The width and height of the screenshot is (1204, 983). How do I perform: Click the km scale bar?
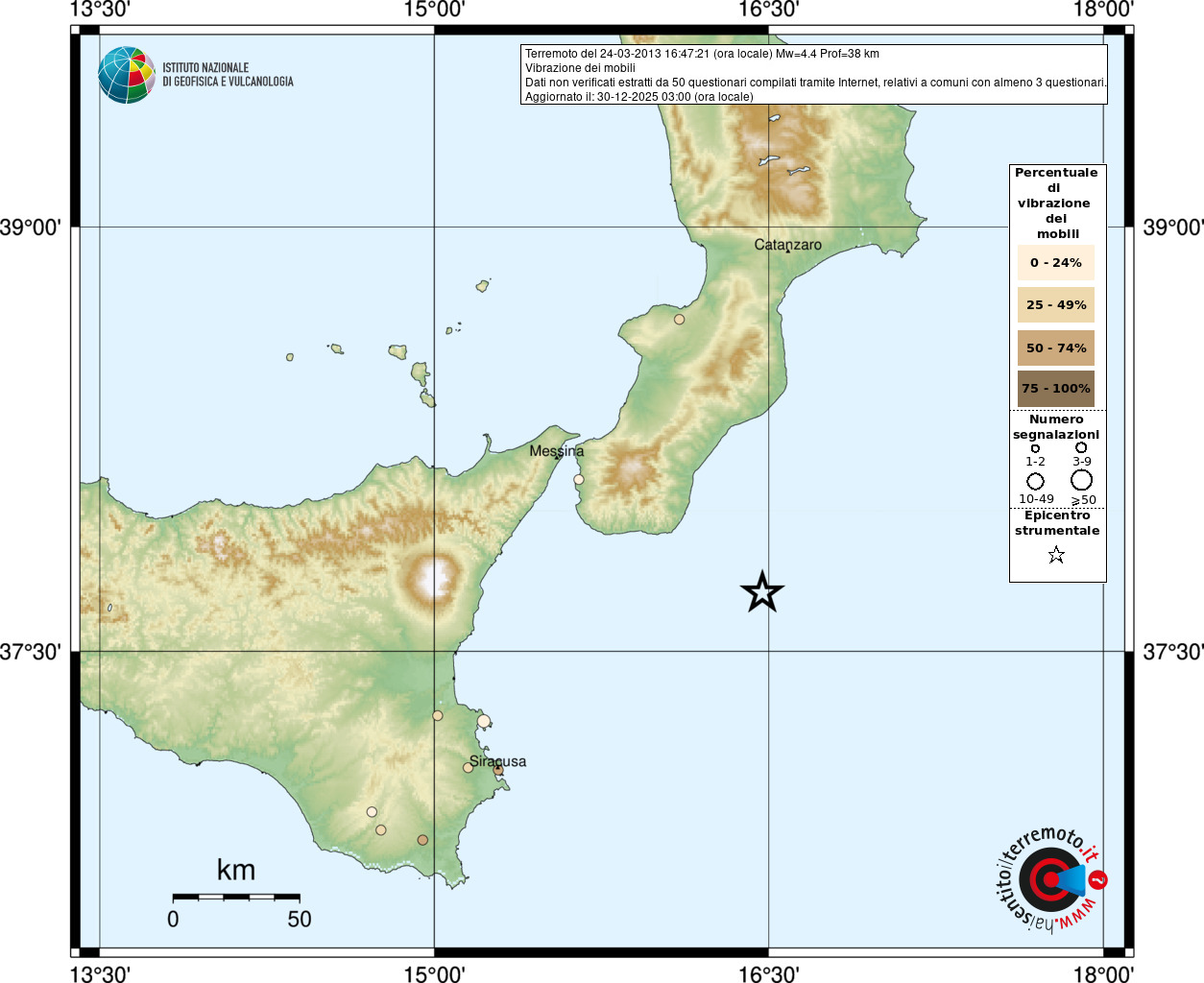(236, 897)
